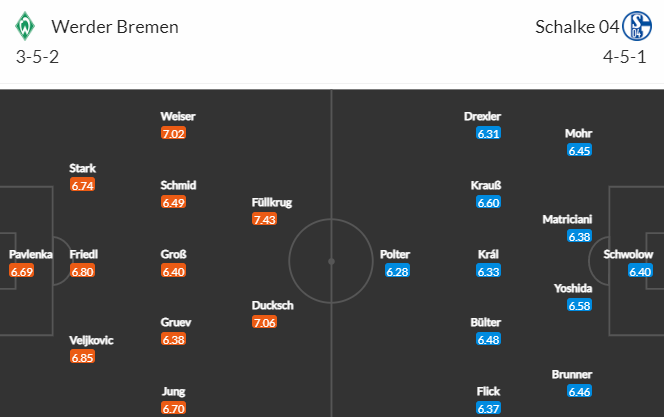664x417 pixels.
Task: Click Jung's 6.70 rating badge
Action: 173,409
